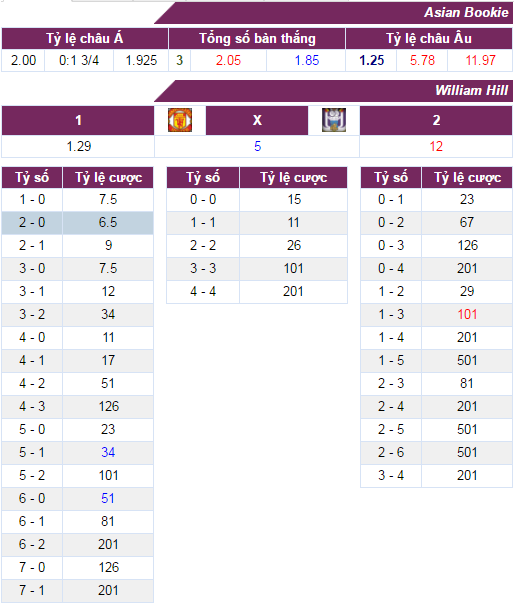Click the 4 - 4 score odds 201
The width and height of the screenshot is (514, 603).
tap(293, 292)
